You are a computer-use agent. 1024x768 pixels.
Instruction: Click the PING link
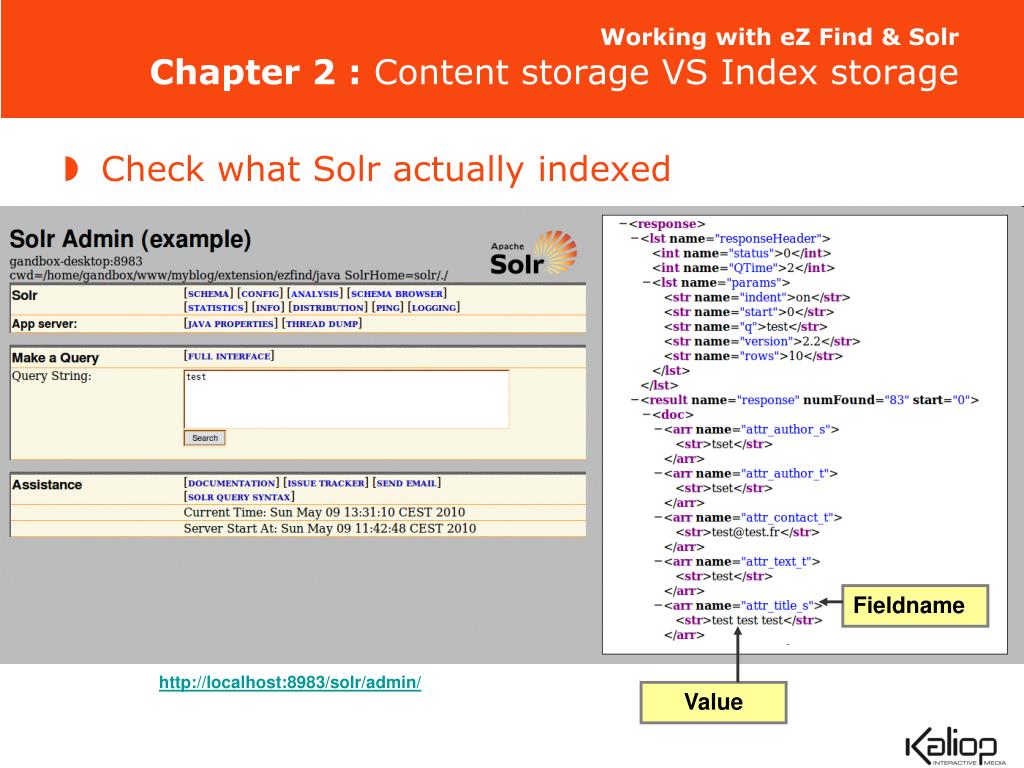(388, 308)
